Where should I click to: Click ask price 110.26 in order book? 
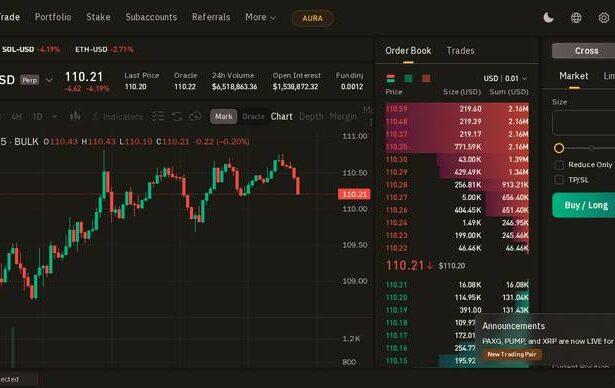point(397,210)
